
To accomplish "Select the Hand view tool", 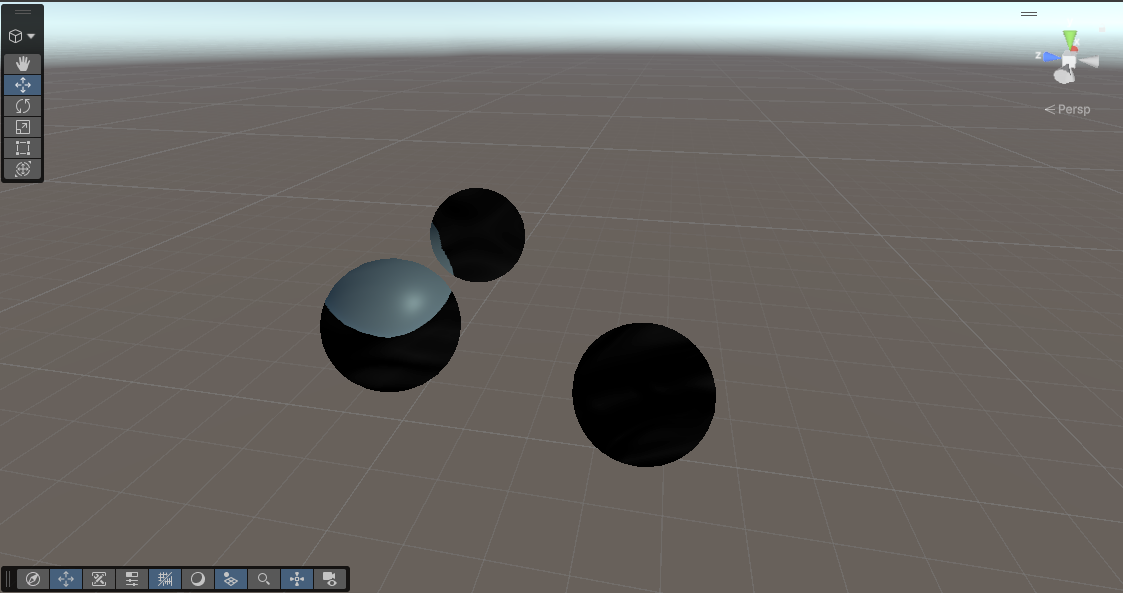I will click(23, 64).
